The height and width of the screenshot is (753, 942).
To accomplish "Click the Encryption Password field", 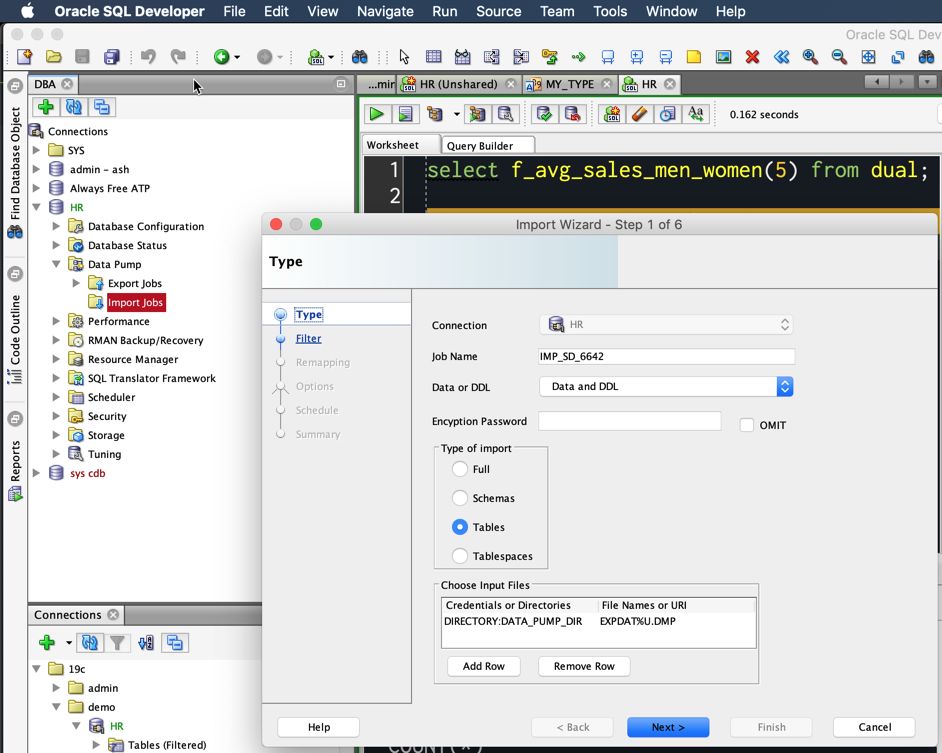I will click(630, 421).
